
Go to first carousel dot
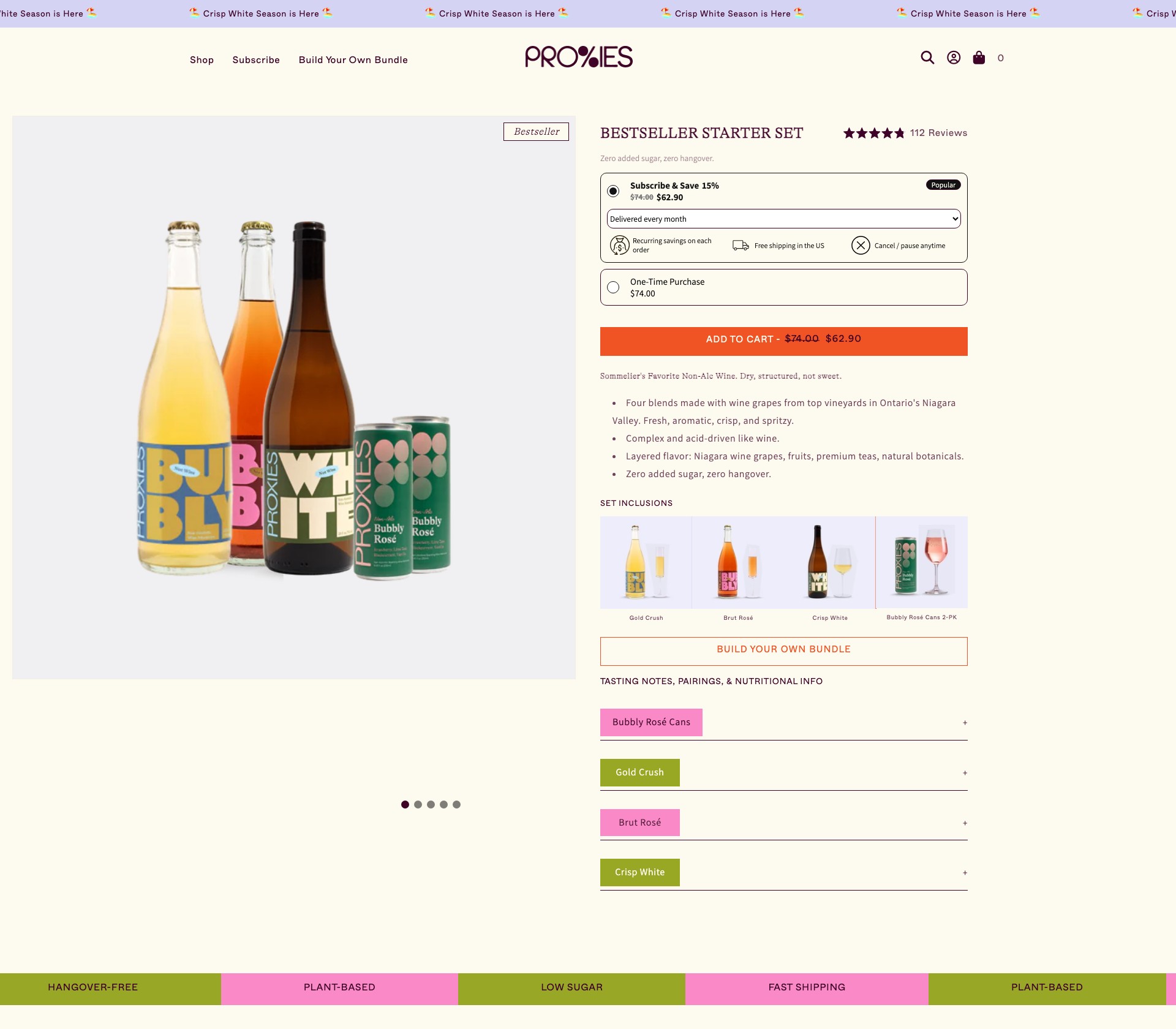[405, 804]
